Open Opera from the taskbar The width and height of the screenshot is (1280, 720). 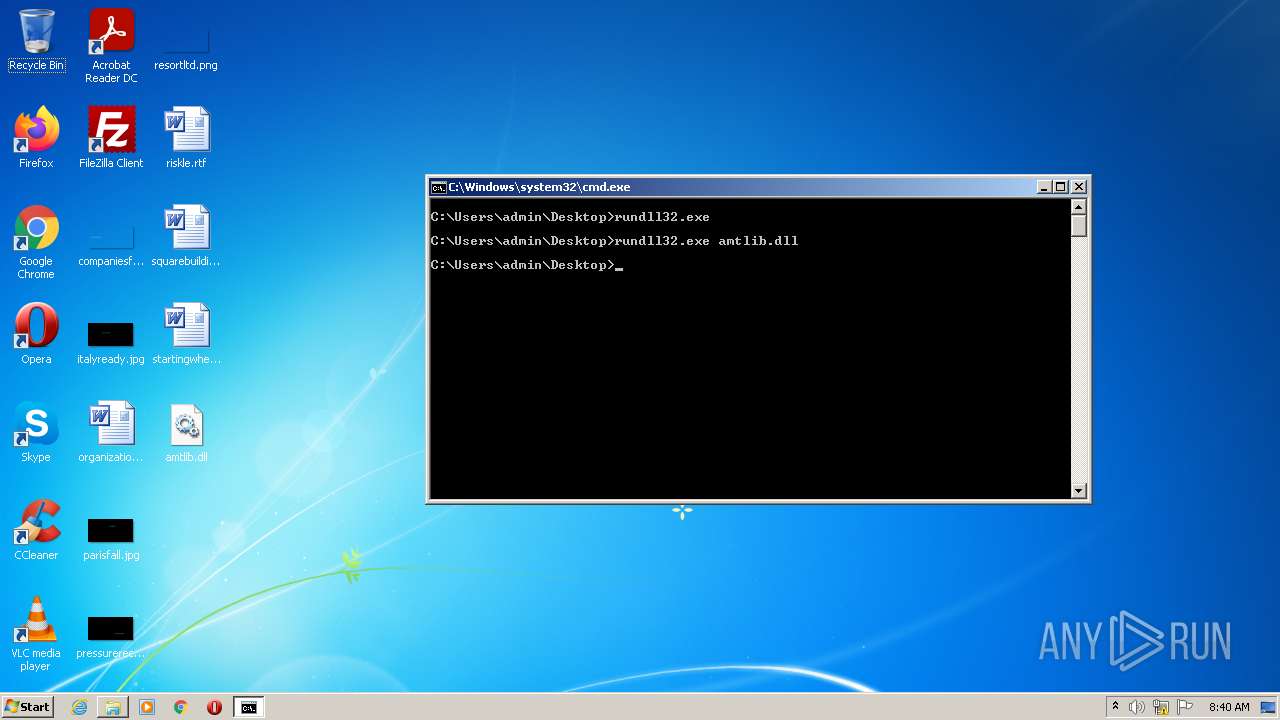click(214, 707)
